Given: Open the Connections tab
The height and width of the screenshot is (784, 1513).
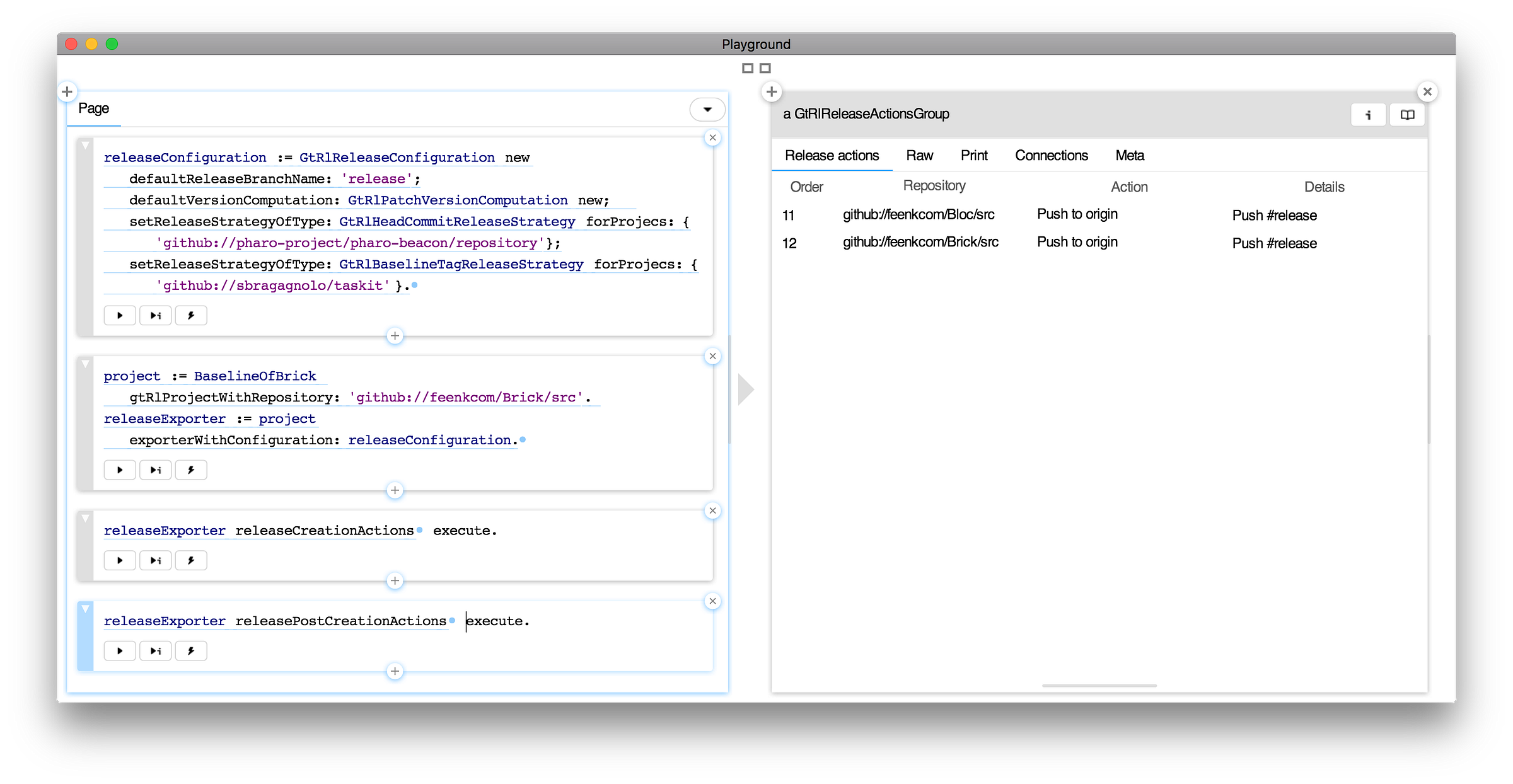Looking at the screenshot, I should pyautogui.click(x=1051, y=156).
